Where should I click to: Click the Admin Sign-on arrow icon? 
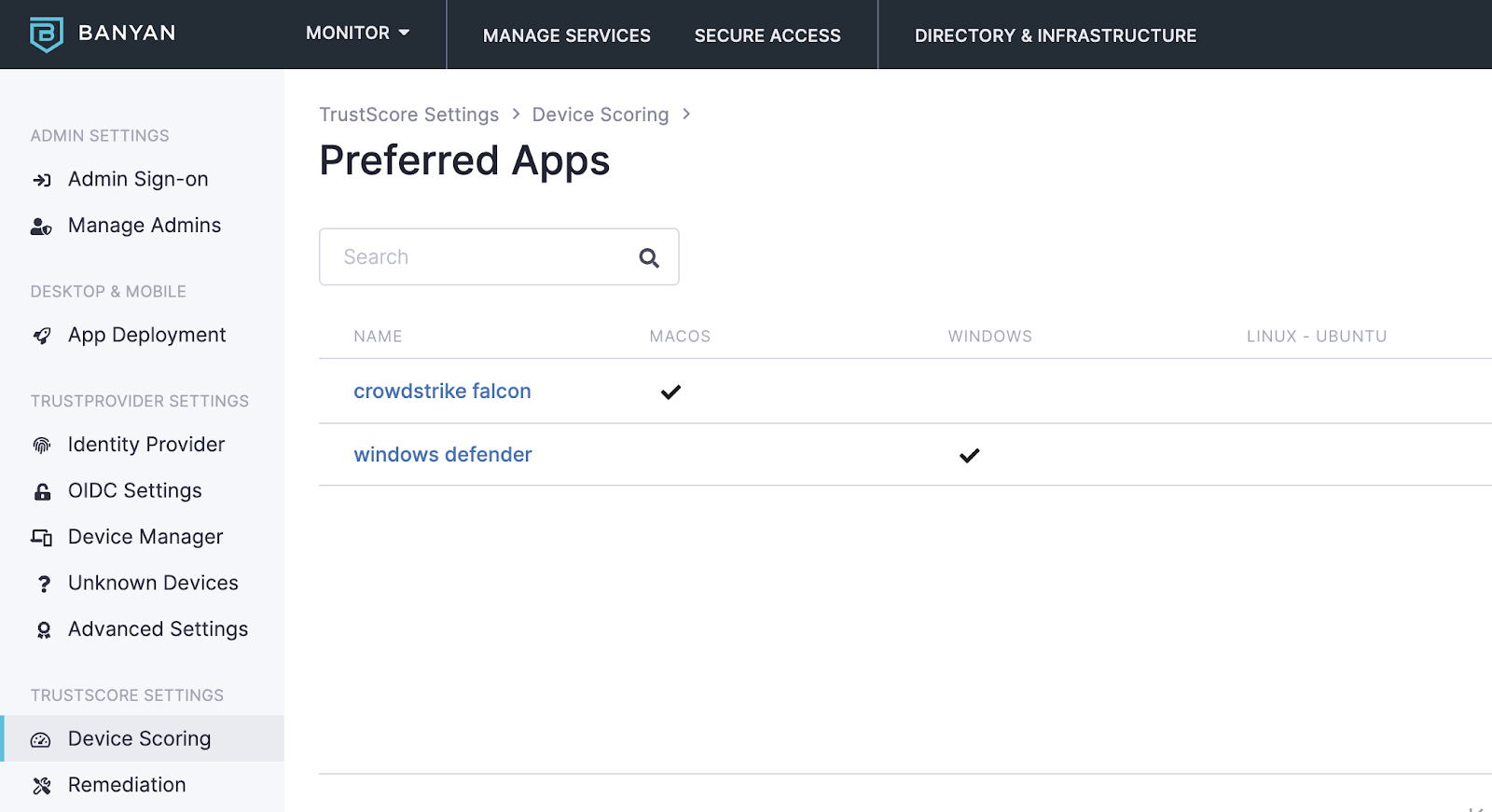[42, 180]
